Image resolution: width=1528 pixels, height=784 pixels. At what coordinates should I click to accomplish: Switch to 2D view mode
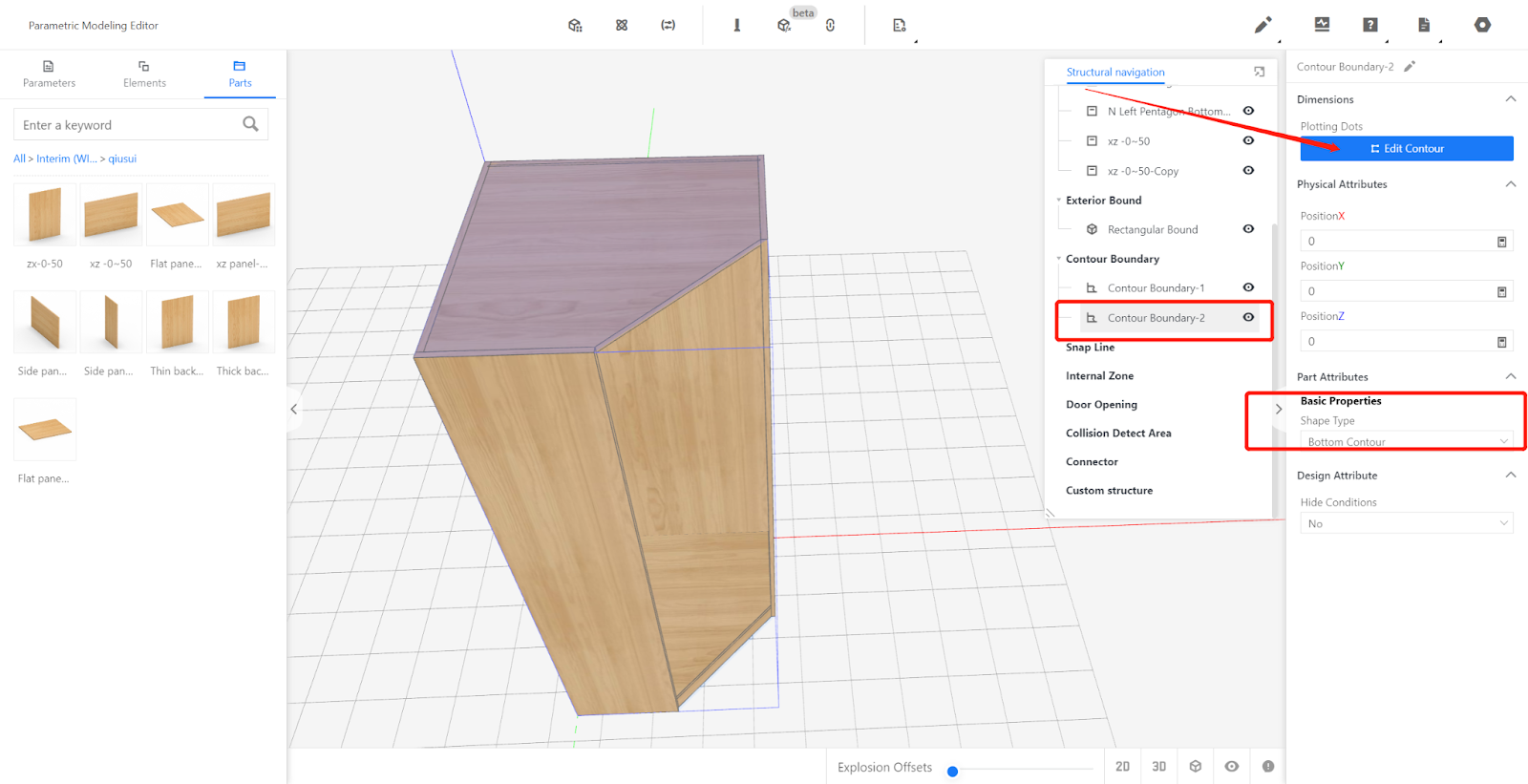(1122, 767)
